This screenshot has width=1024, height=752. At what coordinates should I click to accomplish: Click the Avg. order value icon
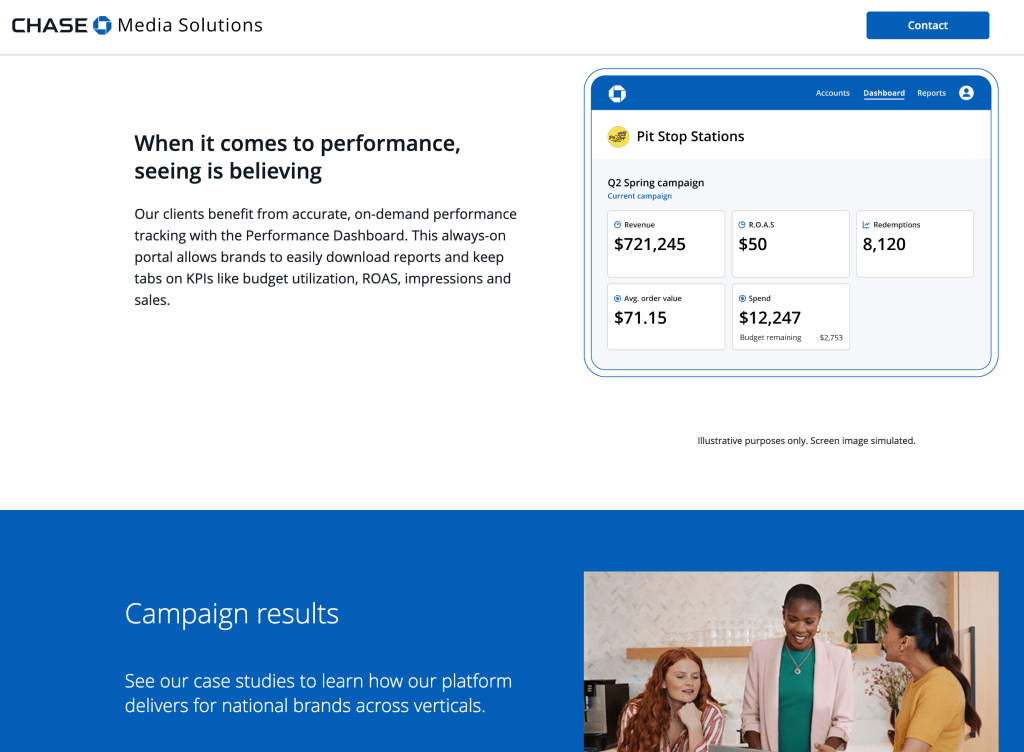617,298
